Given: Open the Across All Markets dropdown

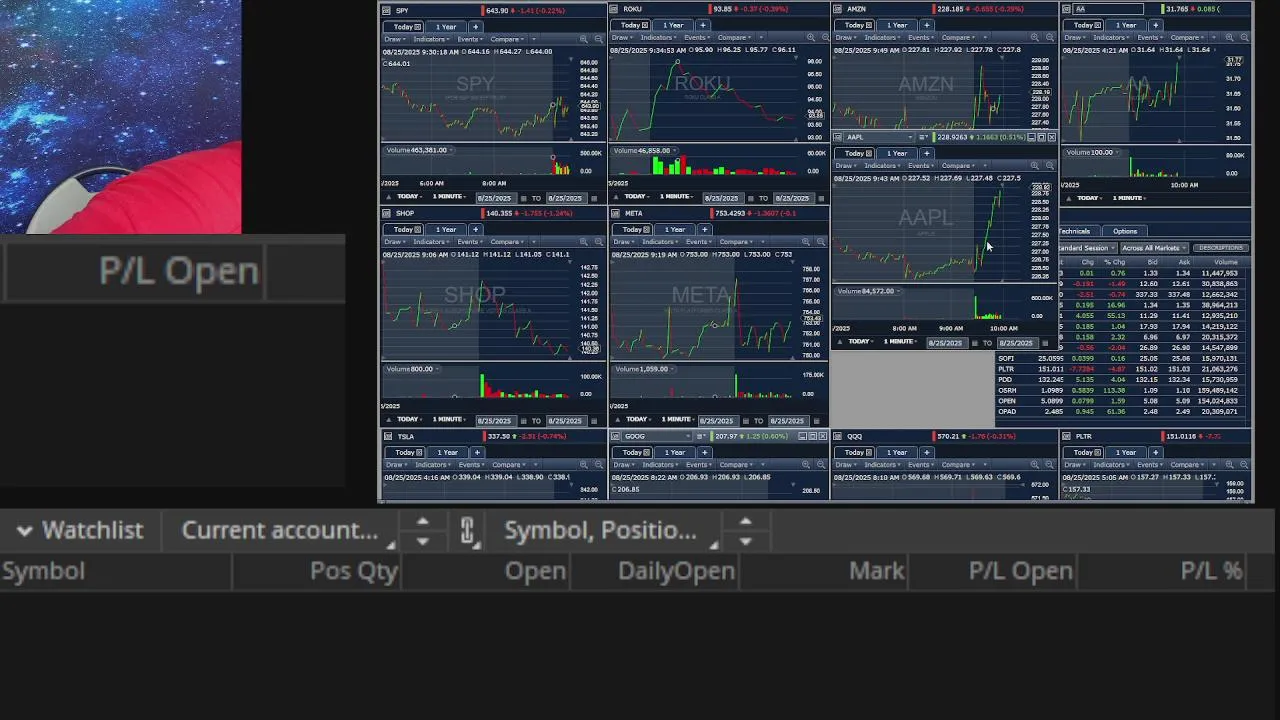Looking at the screenshot, I should tap(1153, 248).
